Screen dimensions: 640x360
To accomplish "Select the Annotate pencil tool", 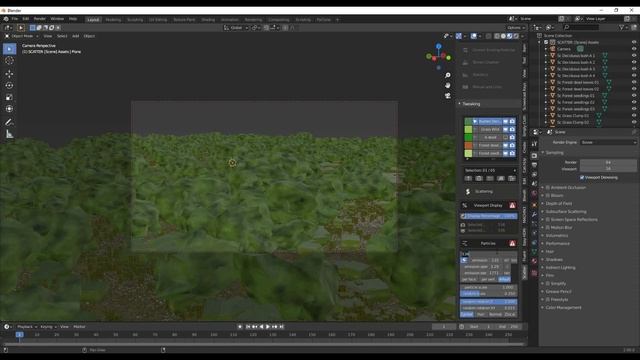I will click(9, 122).
